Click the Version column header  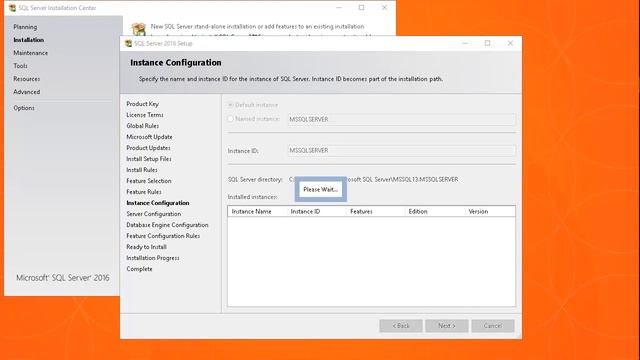[490, 211]
